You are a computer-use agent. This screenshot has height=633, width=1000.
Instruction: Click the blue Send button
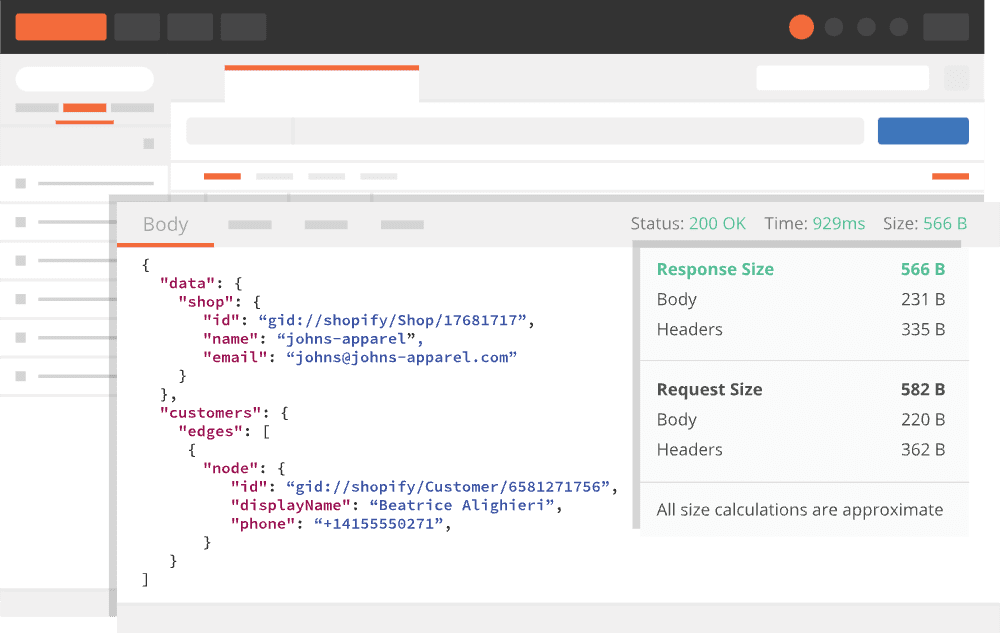tap(923, 131)
